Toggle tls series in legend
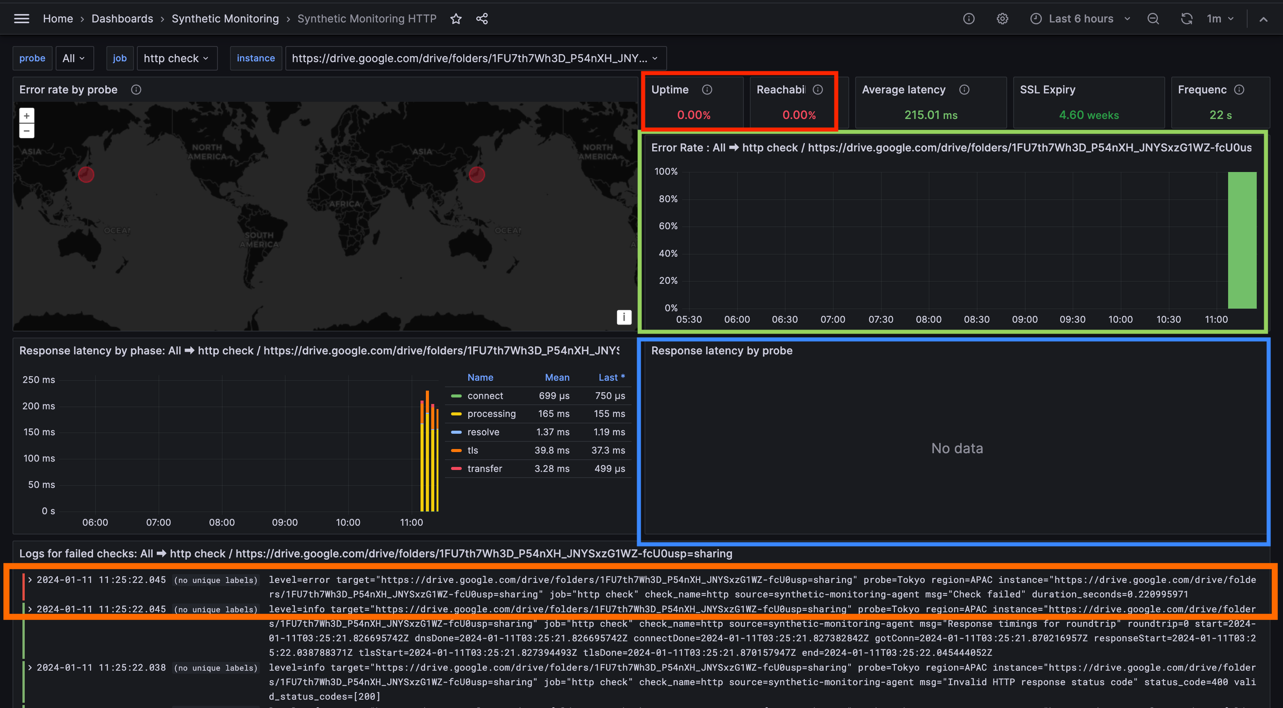This screenshot has width=1283, height=708. [x=473, y=450]
